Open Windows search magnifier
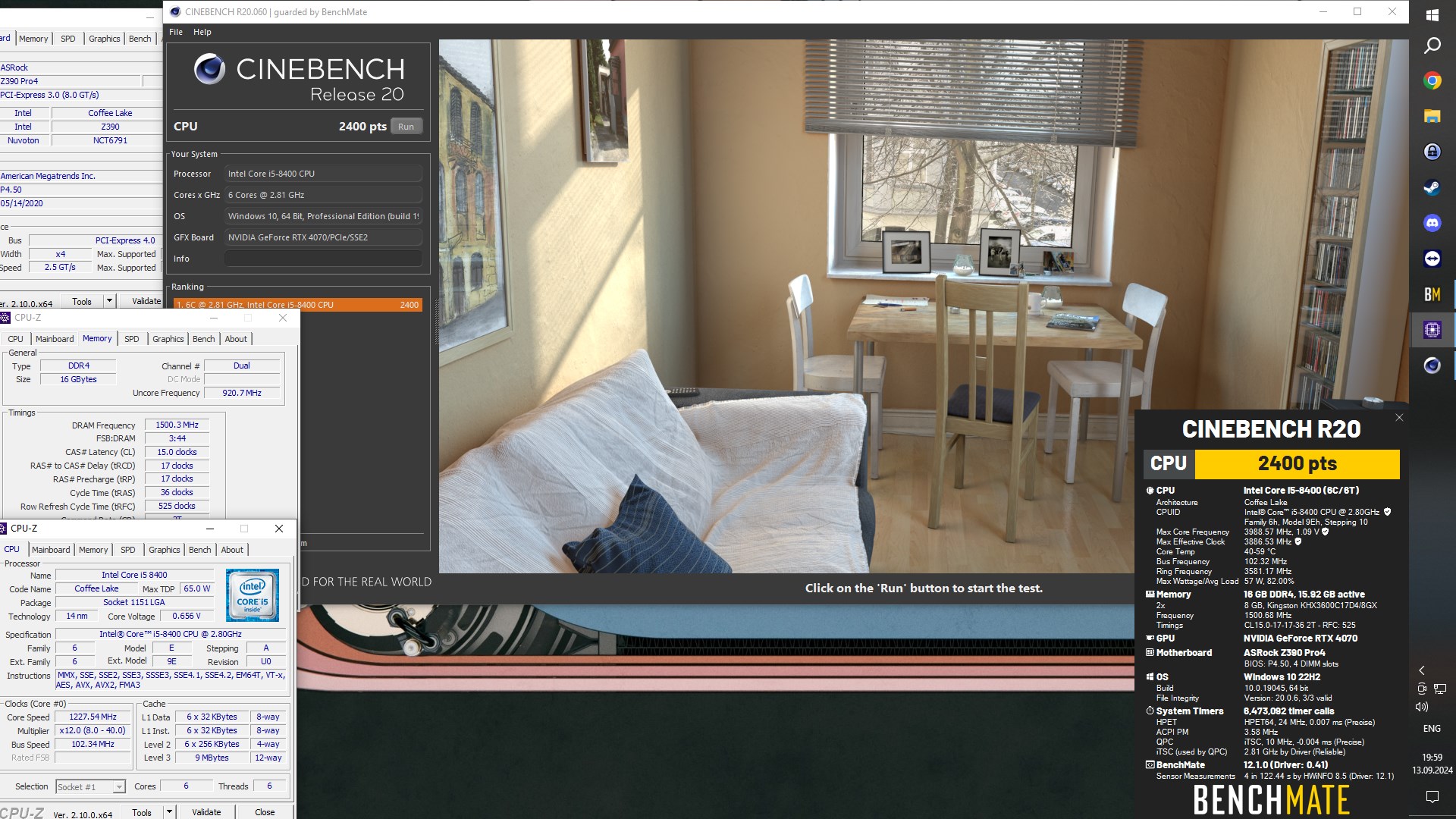 pos(1432,45)
